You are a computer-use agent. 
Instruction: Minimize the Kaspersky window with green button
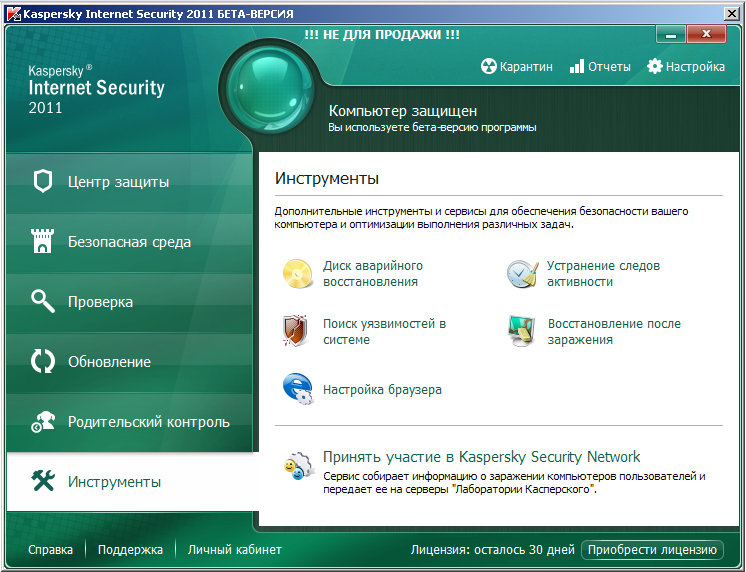pos(670,34)
